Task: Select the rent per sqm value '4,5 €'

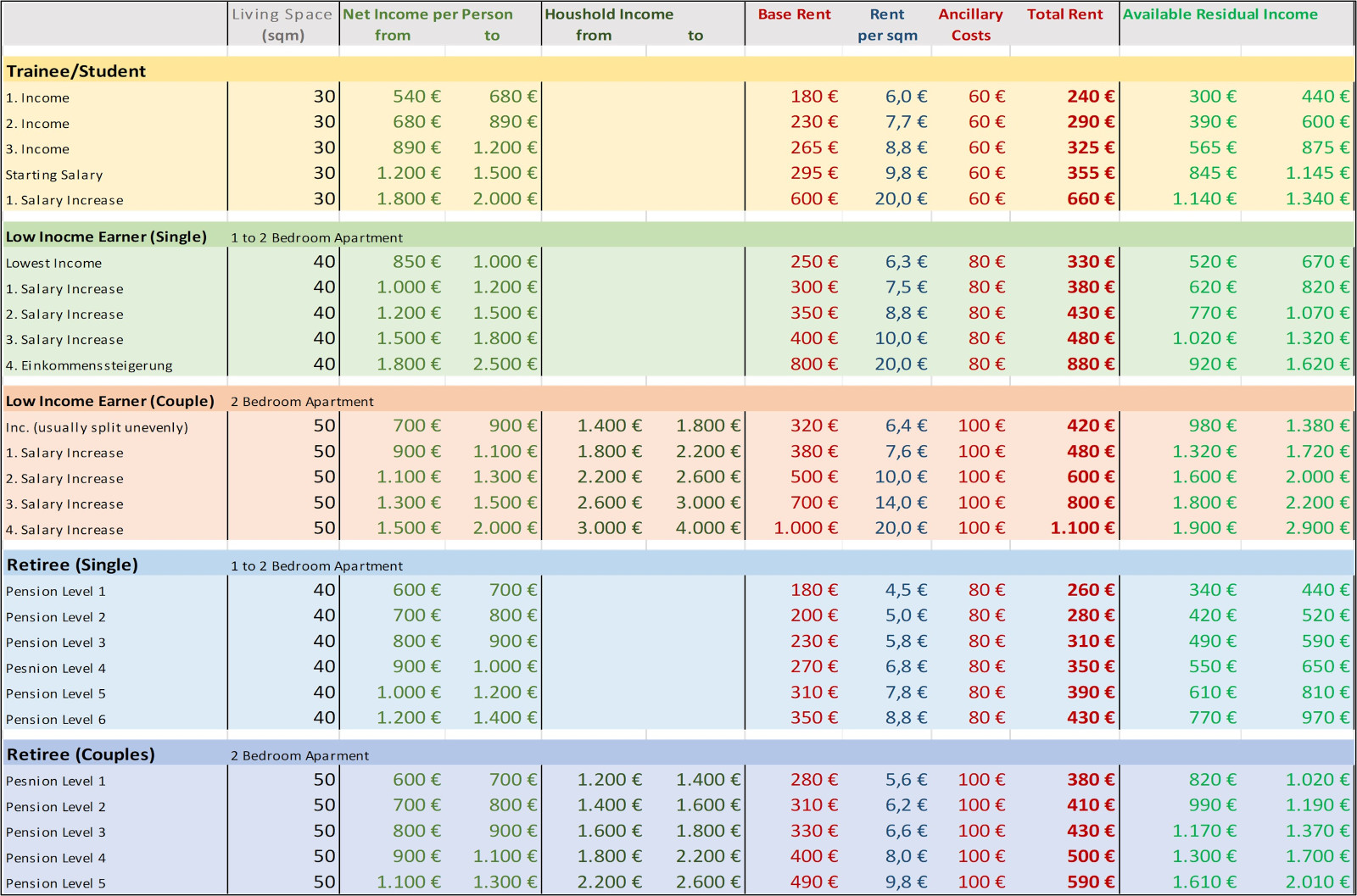Action: 906,590
